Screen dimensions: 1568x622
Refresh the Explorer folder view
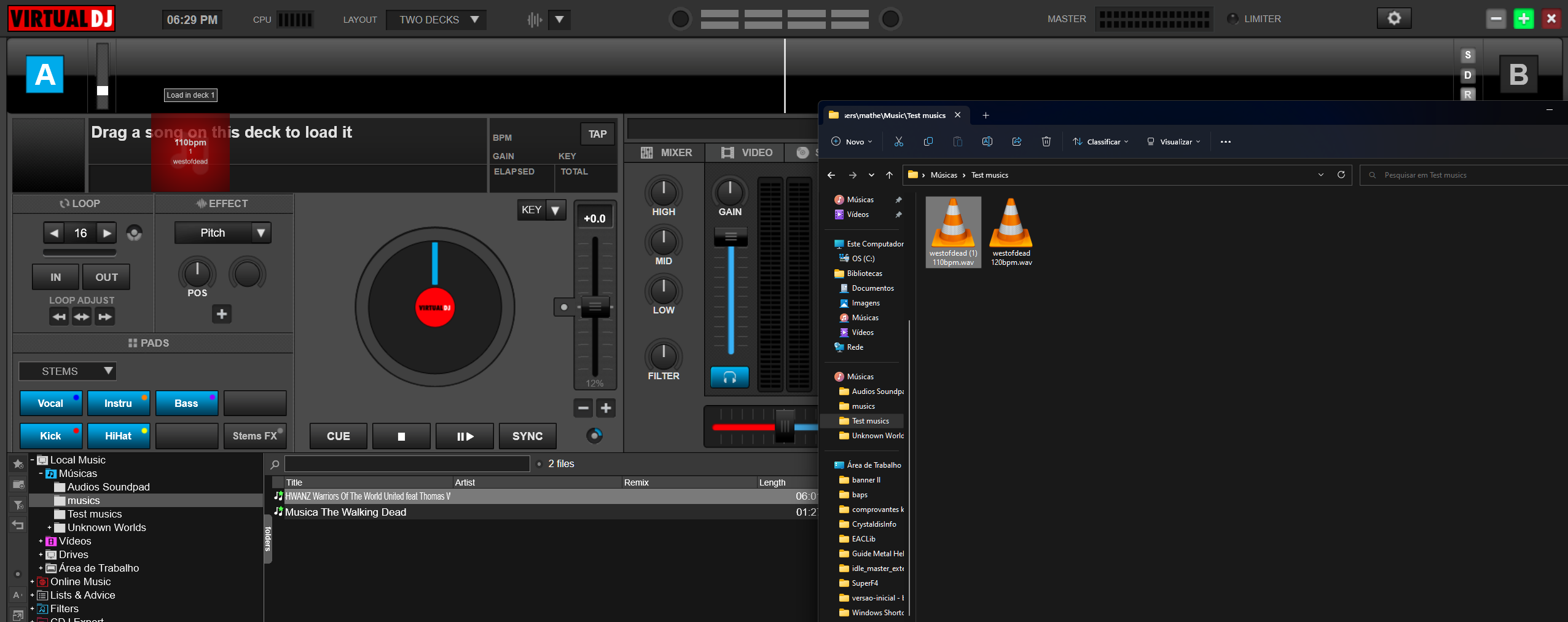point(1341,175)
